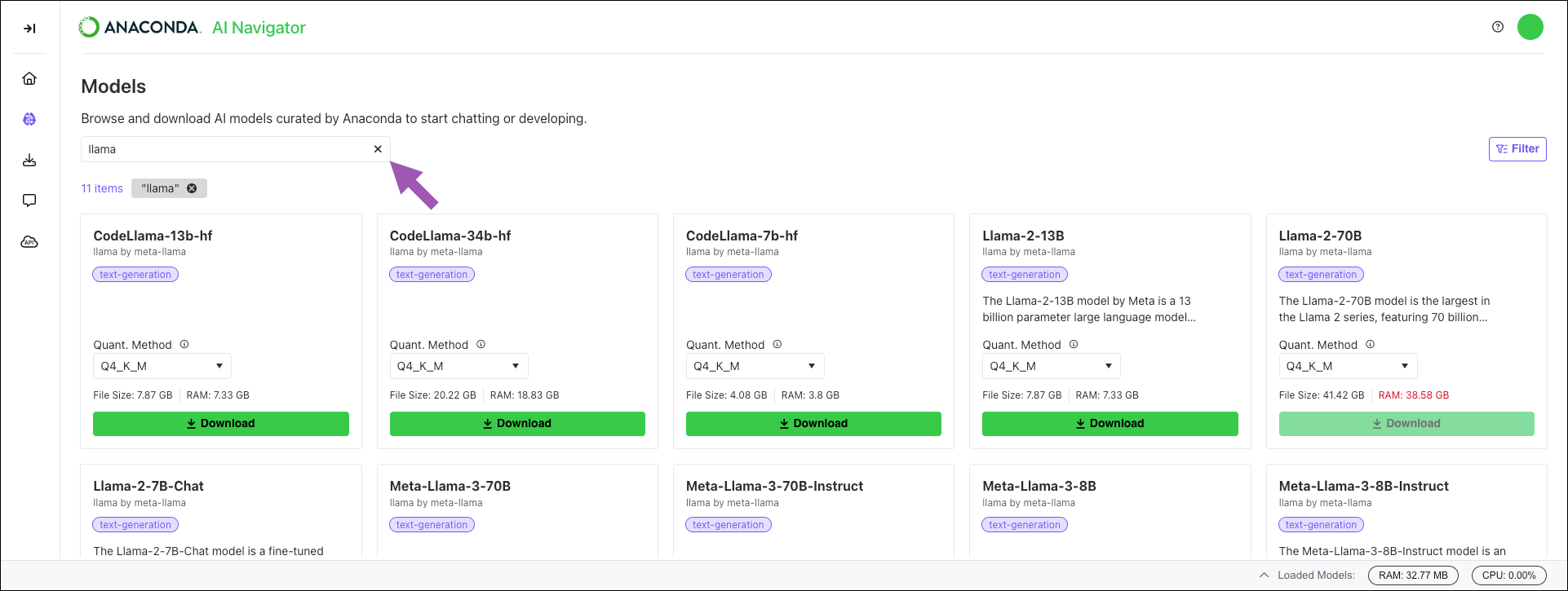Open quant method dropdown for CodeLlama-7b-hf
The height and width of the screenshot is (591, 1568).
pos(755,366)
